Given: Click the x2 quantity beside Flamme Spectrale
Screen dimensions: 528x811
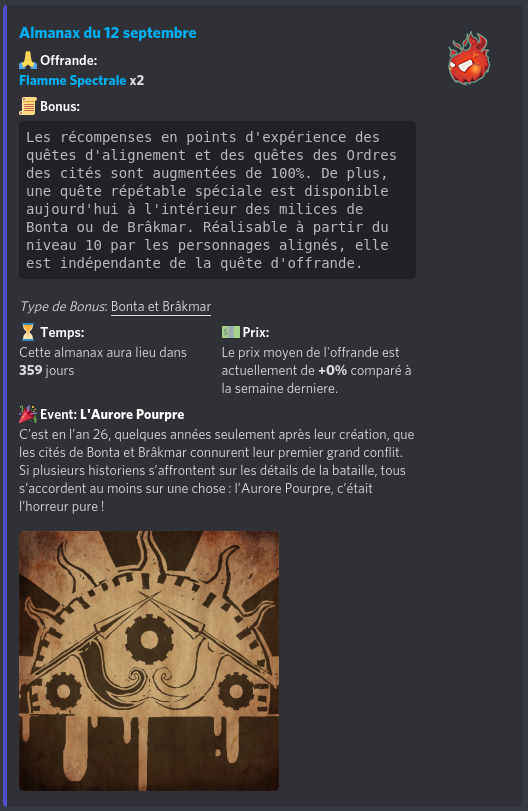Looking at the screenshot, I should [137, 80].
